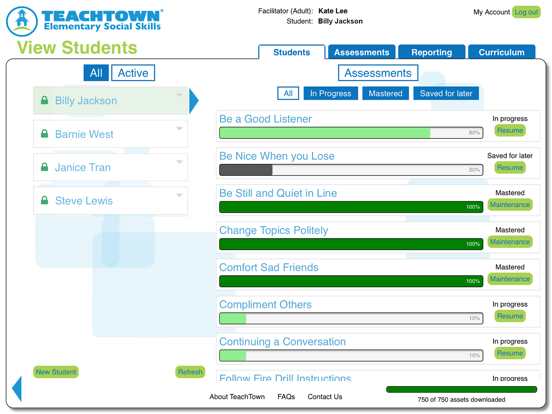
Task: Open Comfort Sad Friends title
Action: [269, 267]
